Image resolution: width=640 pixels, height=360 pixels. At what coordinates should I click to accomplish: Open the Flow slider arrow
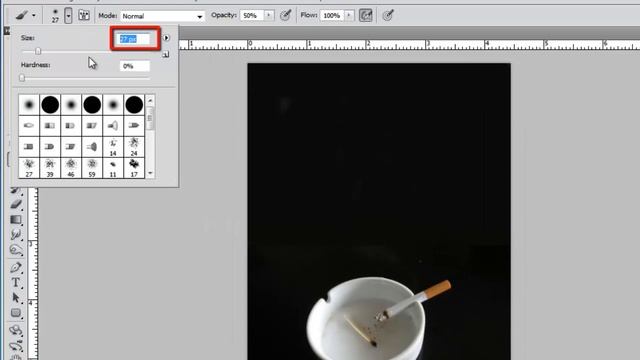(x=349, y=16)
